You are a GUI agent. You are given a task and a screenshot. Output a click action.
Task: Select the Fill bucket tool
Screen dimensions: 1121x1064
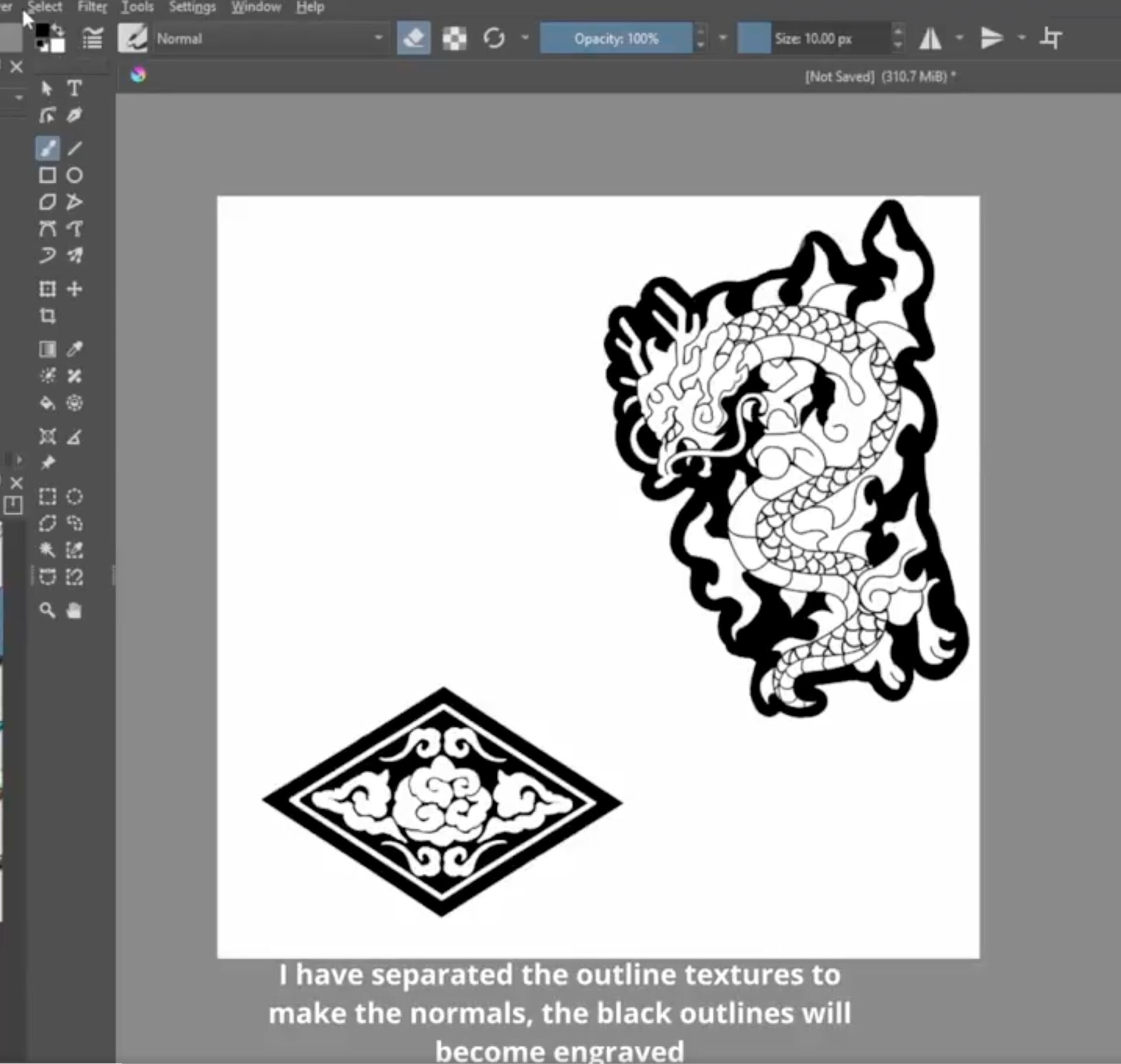tap(47, 403)
